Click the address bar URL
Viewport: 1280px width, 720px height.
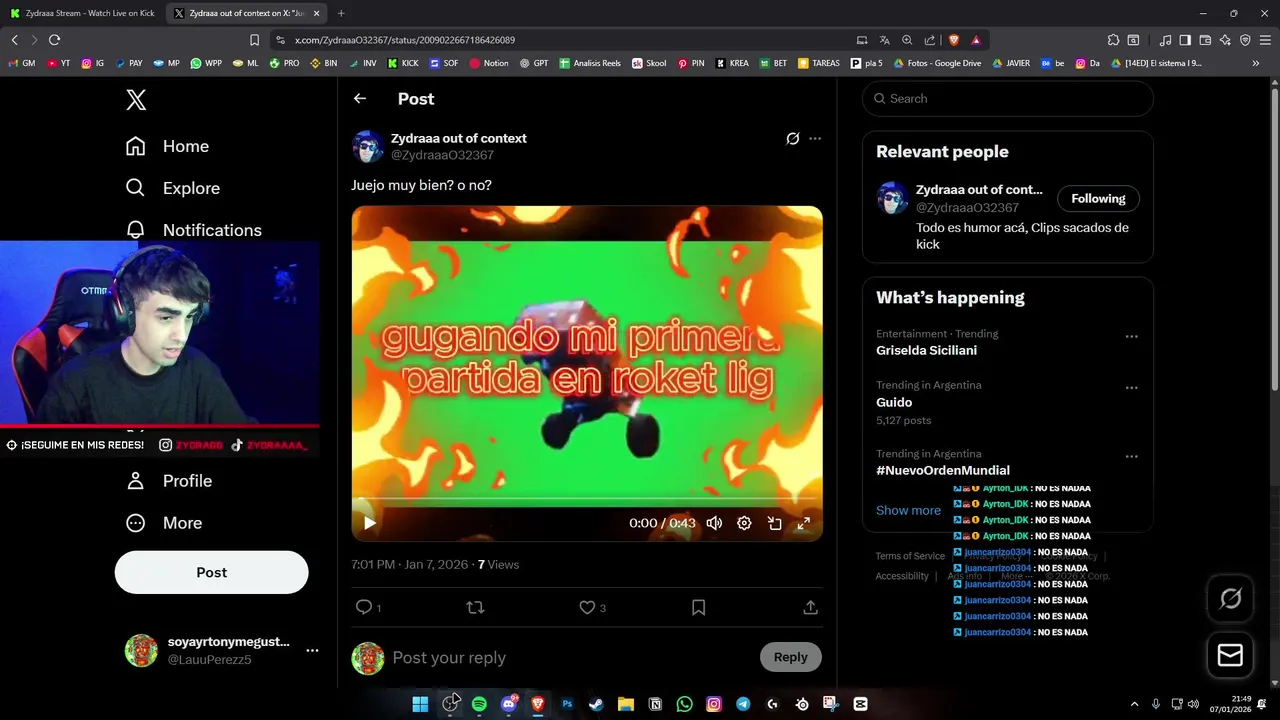405,40
